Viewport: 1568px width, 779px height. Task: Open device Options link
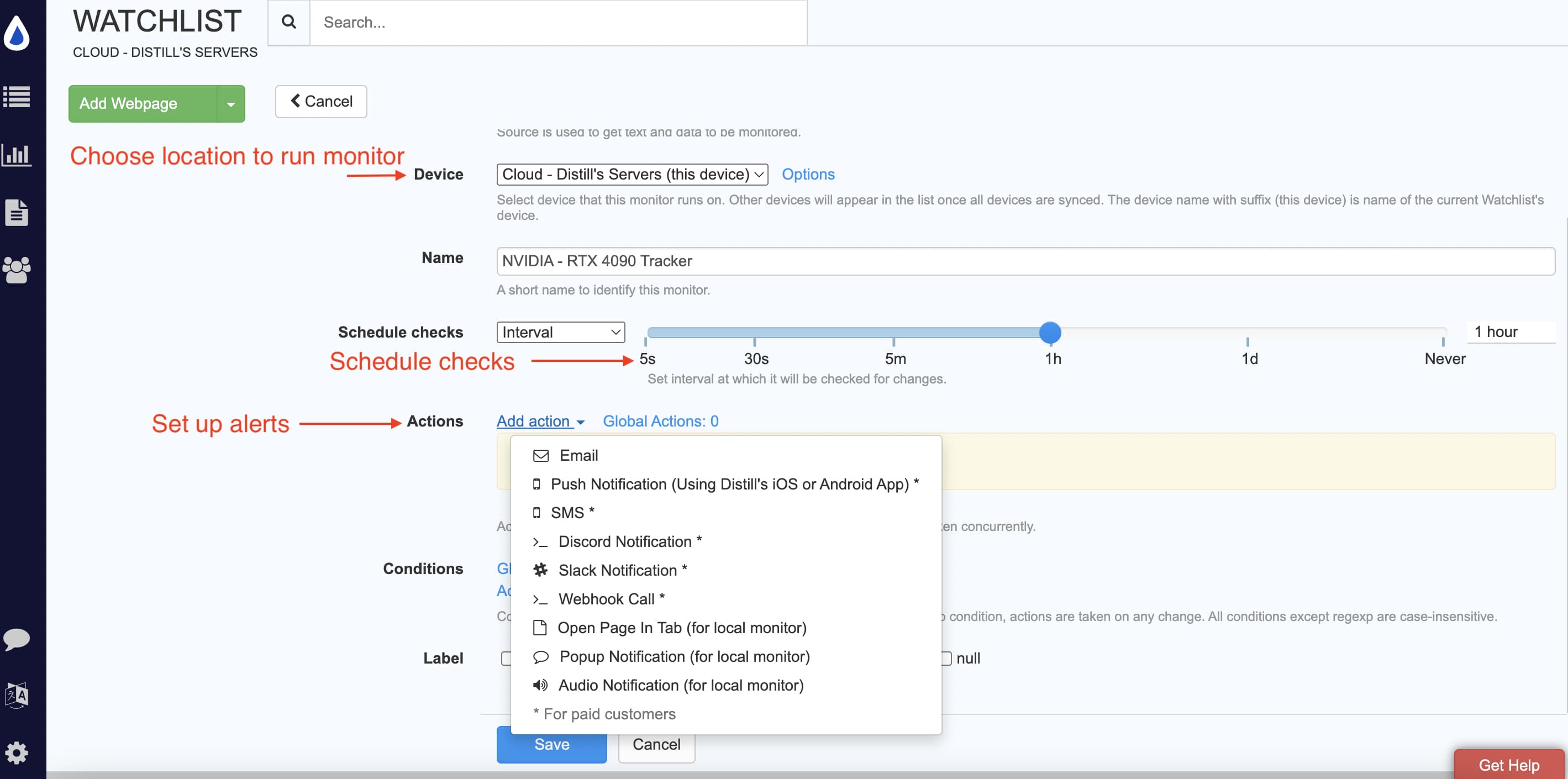808,175
